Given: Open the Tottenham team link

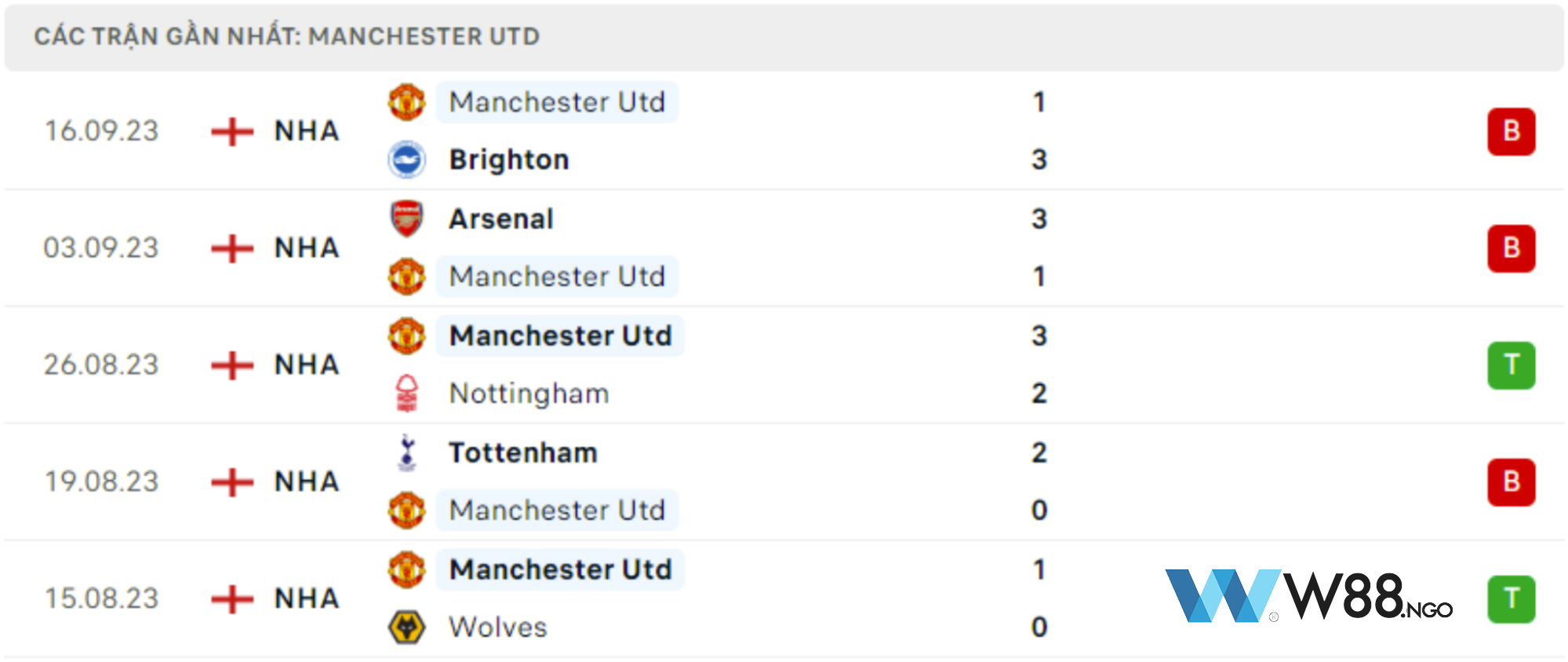Looking at the screenshot, I should [x=523, y=453].
